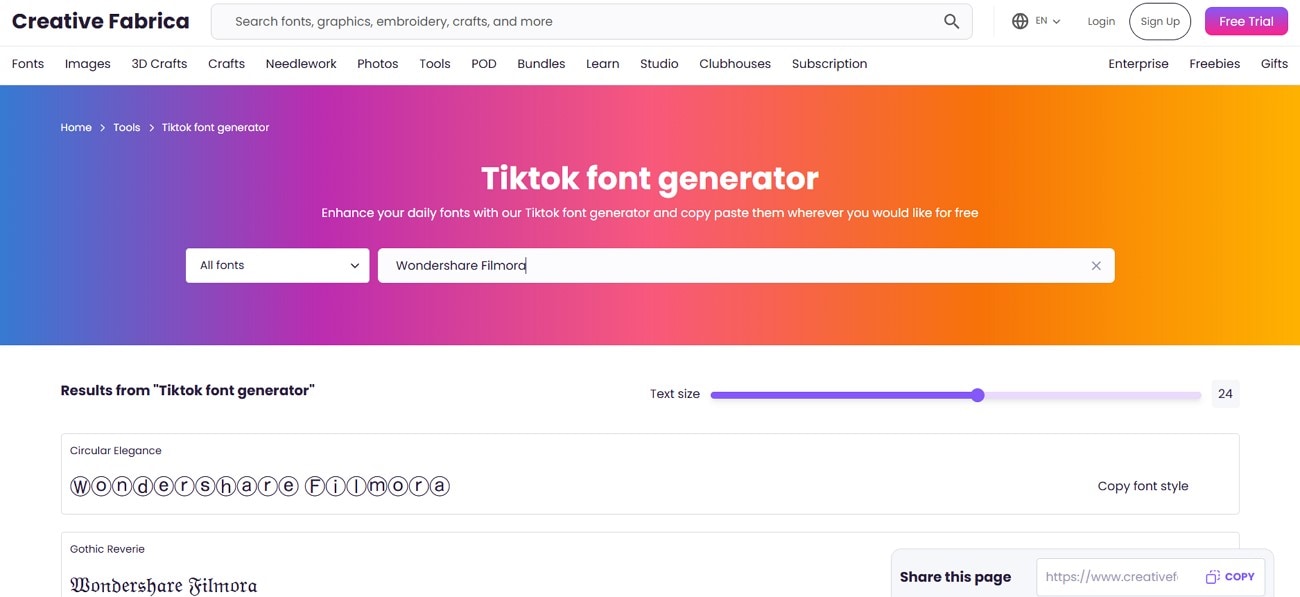This screenshot has height=597, width=1300.
Task: Open the Studio menu
Action: (x=659, y=64)
